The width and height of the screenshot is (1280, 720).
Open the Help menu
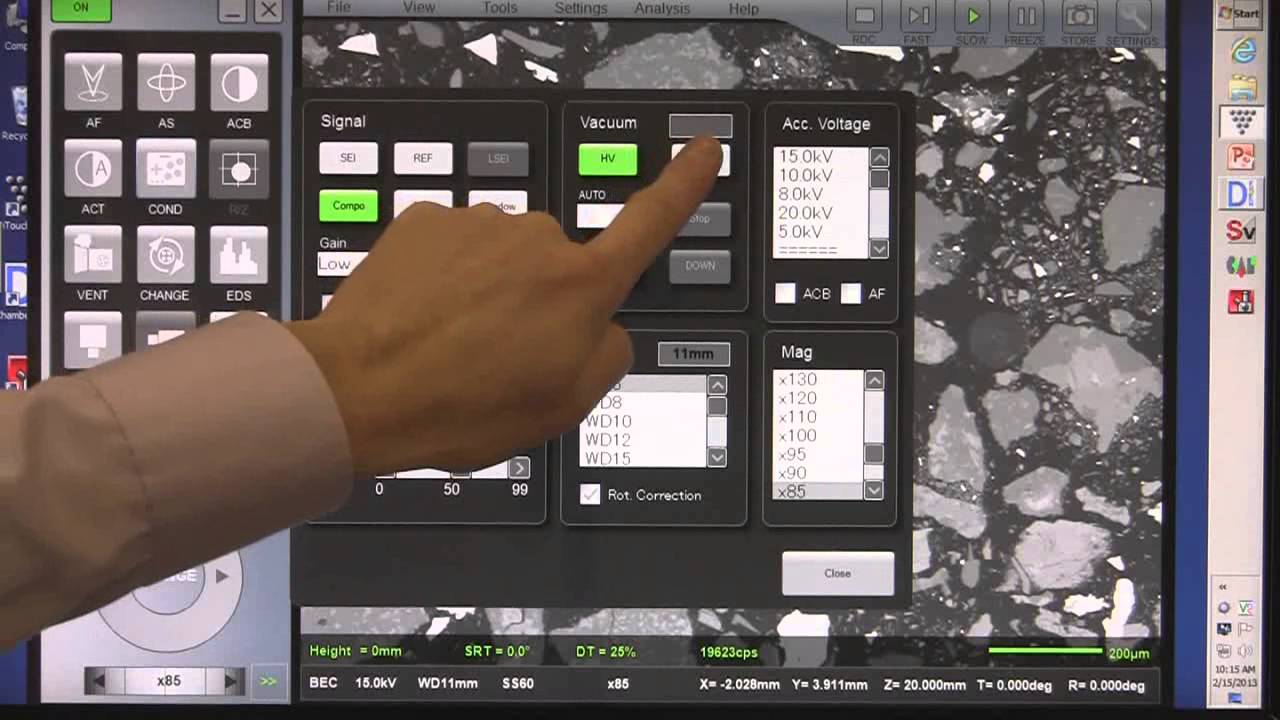tap(744, 8)
